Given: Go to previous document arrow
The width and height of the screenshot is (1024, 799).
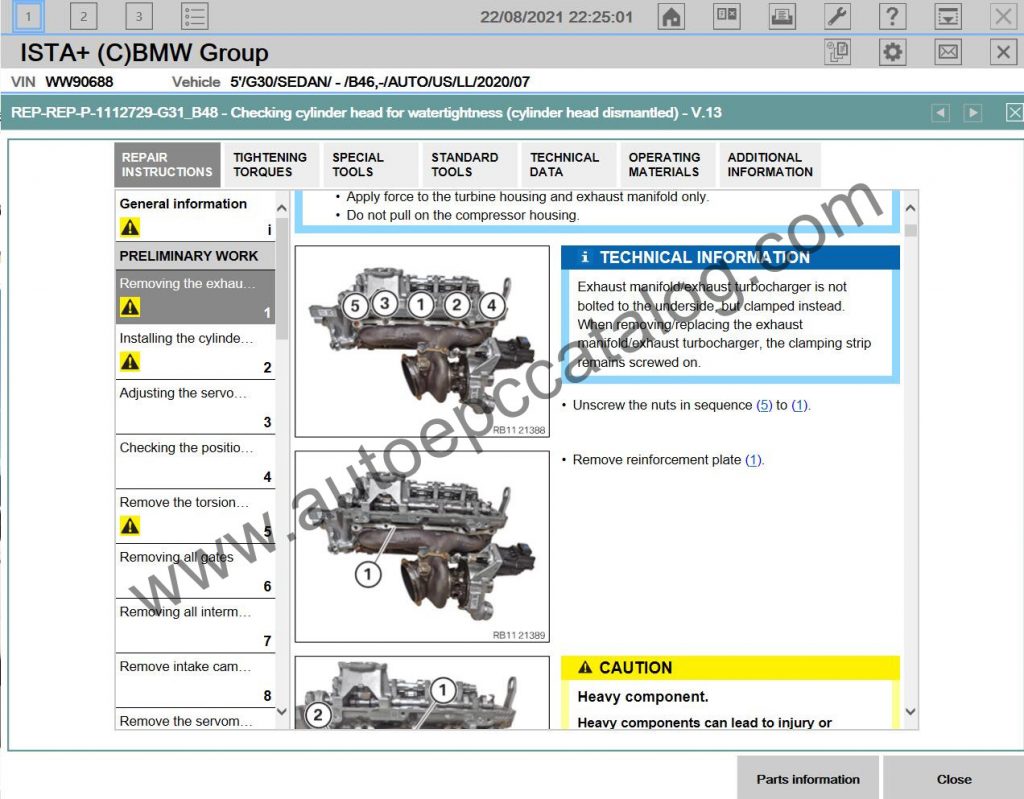Looking at the screenshot, I should [940, 112].
